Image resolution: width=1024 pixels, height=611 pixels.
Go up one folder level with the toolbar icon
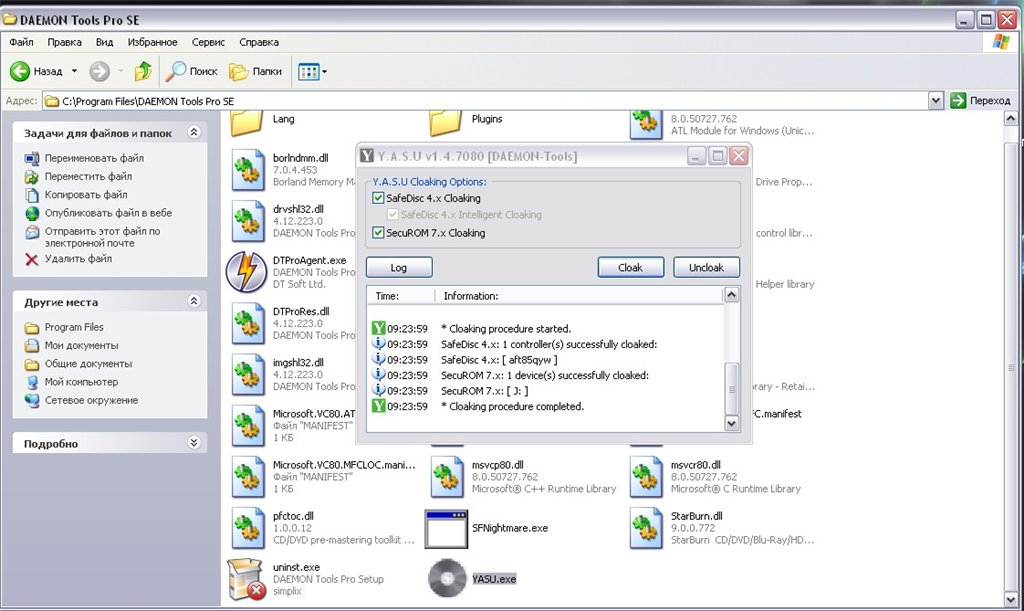[143, 70]
